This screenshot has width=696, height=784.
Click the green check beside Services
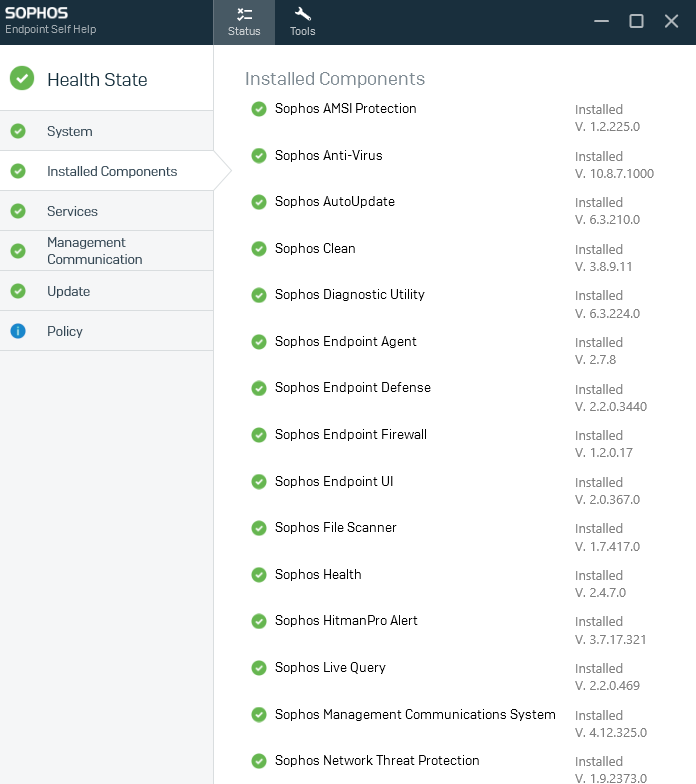click(18, 211)
